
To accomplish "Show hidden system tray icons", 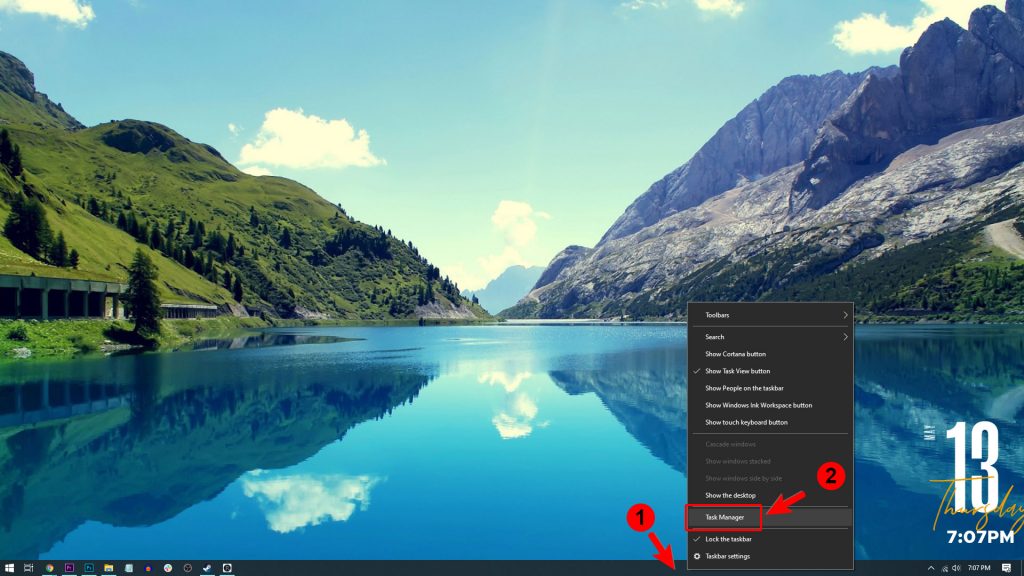I will click(931, 568).
